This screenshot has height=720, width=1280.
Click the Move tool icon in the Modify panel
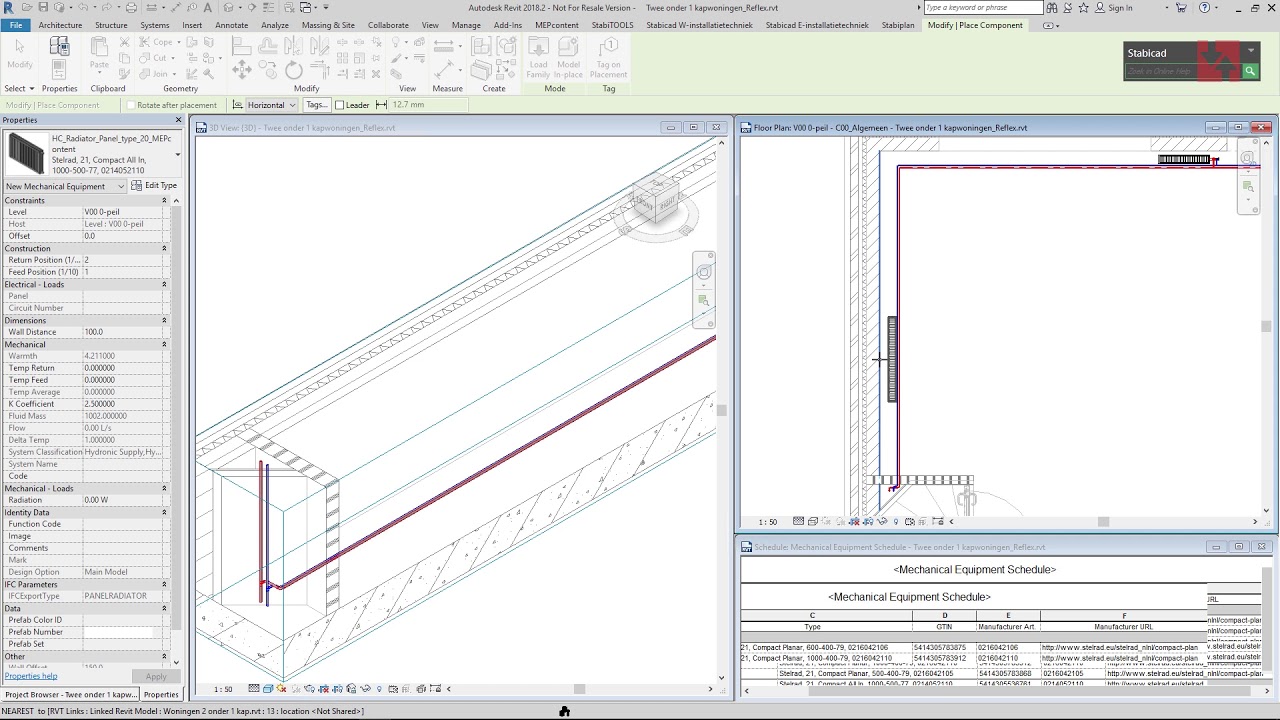coord(242,70)
